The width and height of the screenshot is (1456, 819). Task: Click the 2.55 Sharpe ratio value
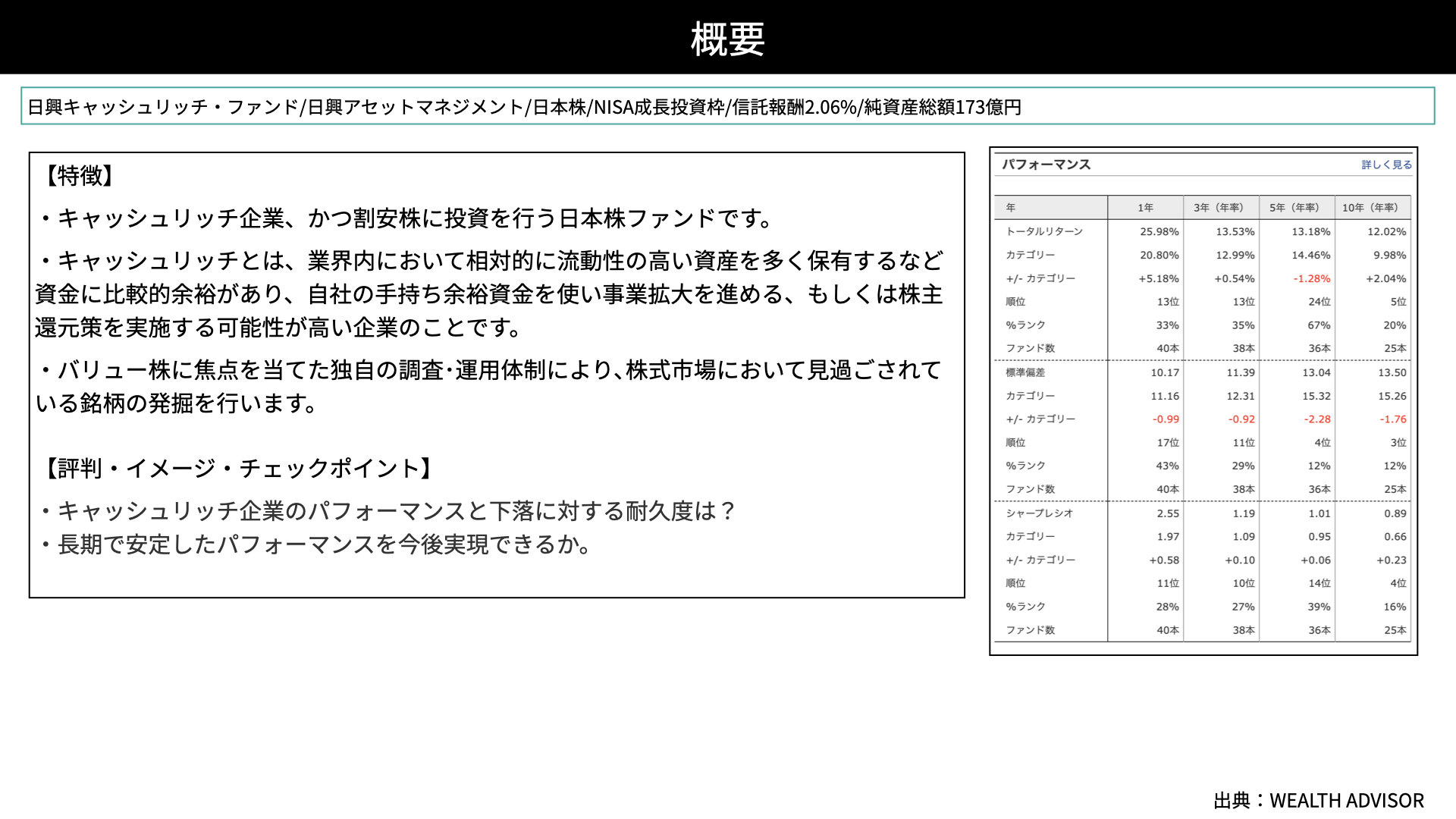click(x=1168, y=513)
